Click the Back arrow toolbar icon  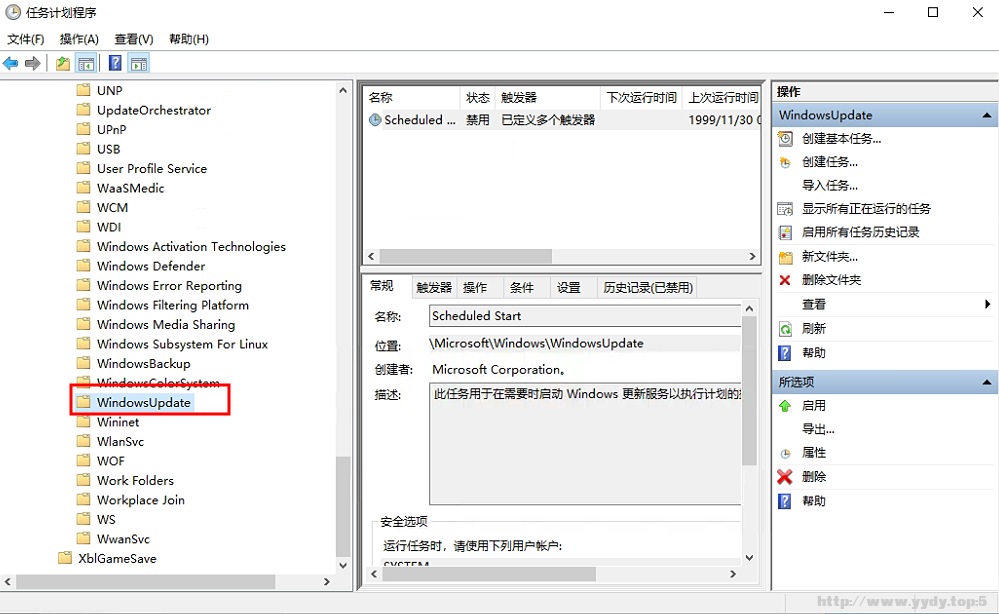11,64
